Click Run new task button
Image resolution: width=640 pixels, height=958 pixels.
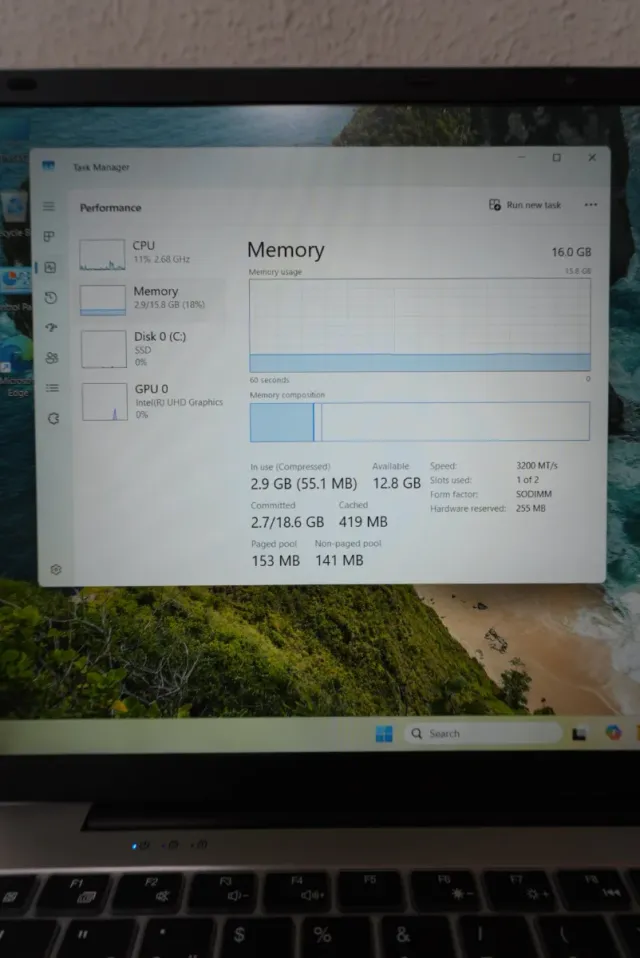pos(525,205)
